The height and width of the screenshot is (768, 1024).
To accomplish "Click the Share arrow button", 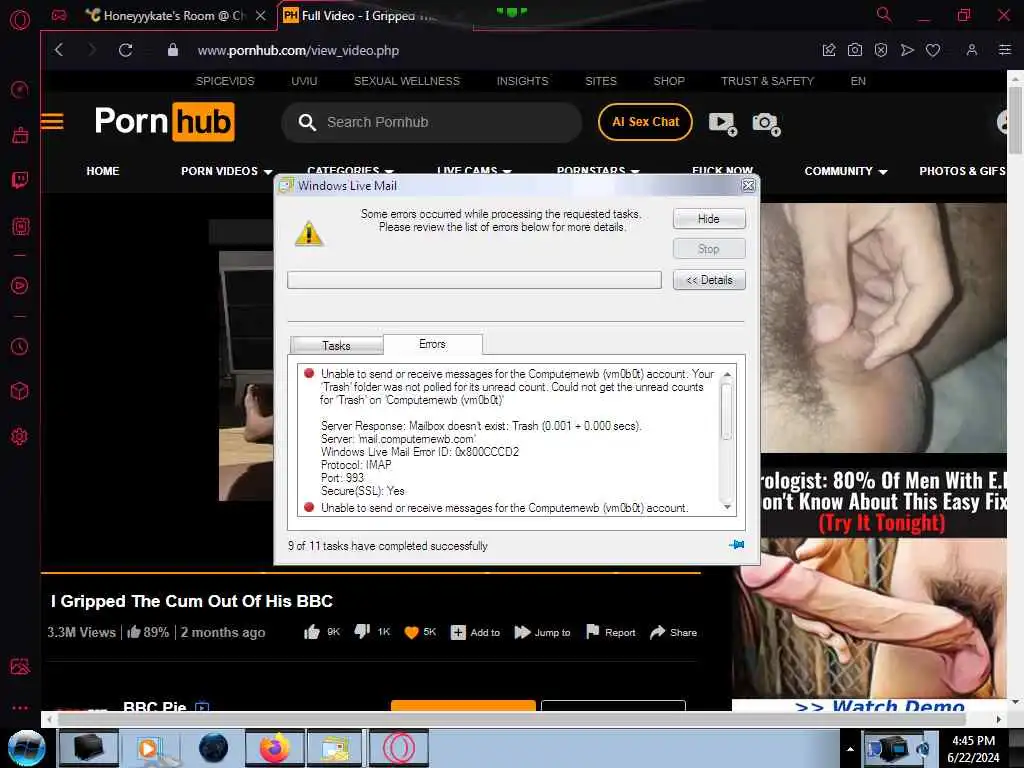I will pos(673,632).
